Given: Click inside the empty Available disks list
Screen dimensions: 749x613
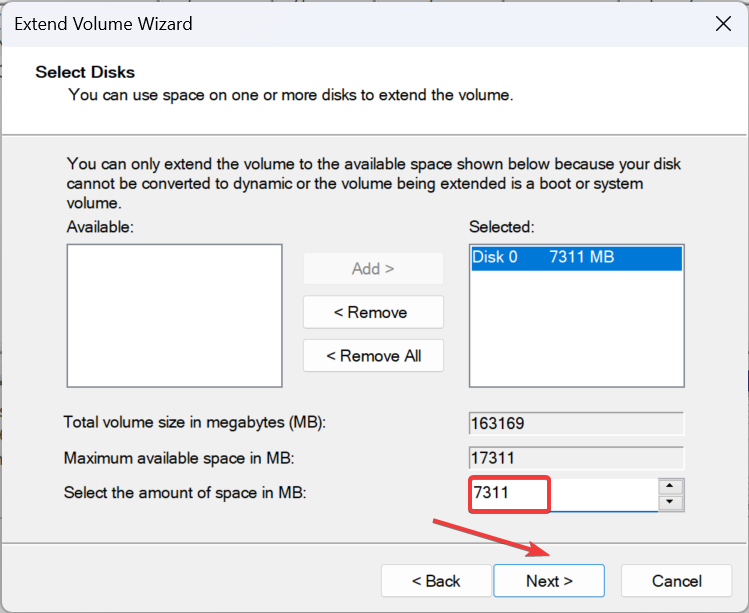Looking at the screenshot, I should 174,315.
